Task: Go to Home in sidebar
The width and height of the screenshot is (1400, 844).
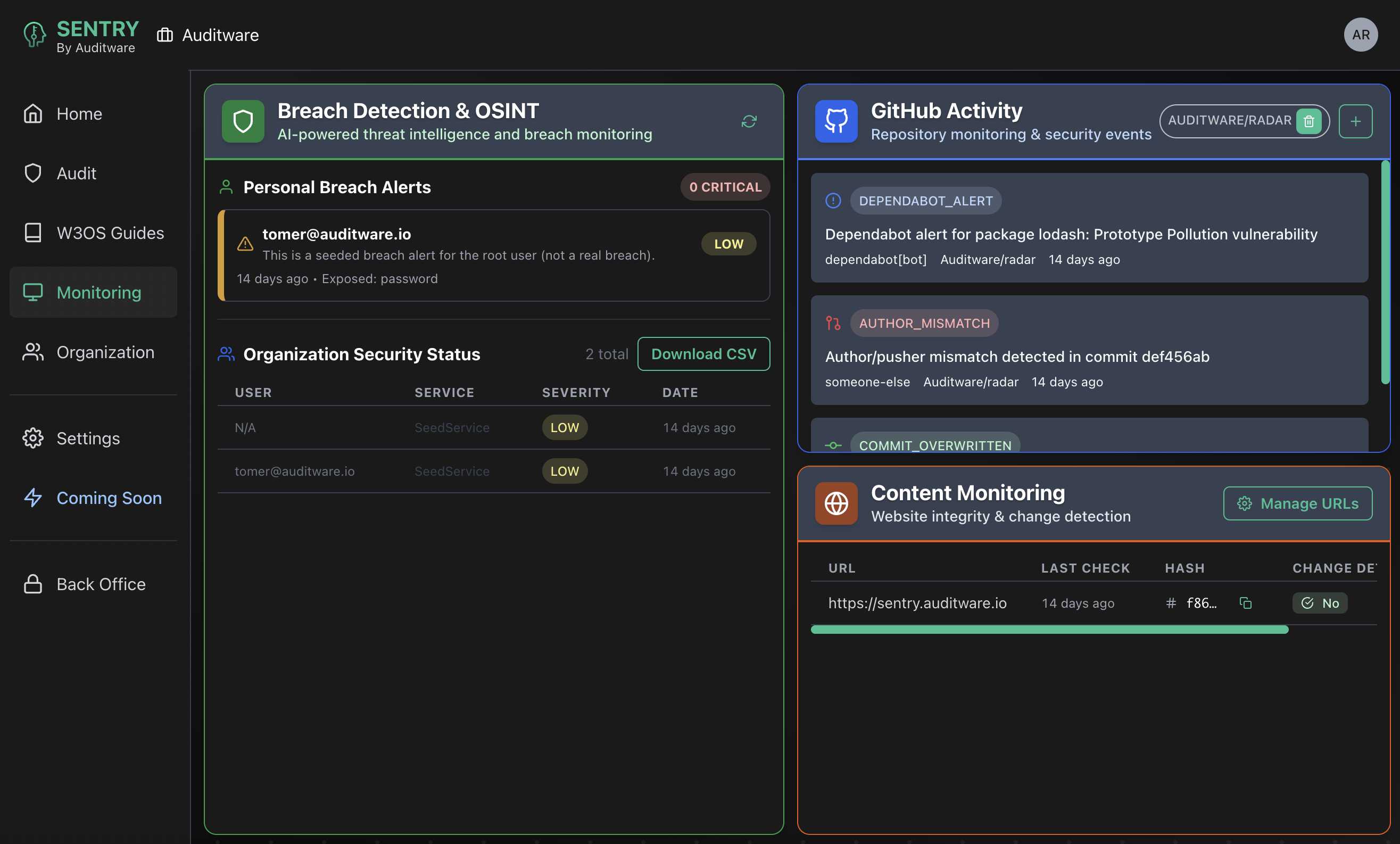Action: coord(93,114)
